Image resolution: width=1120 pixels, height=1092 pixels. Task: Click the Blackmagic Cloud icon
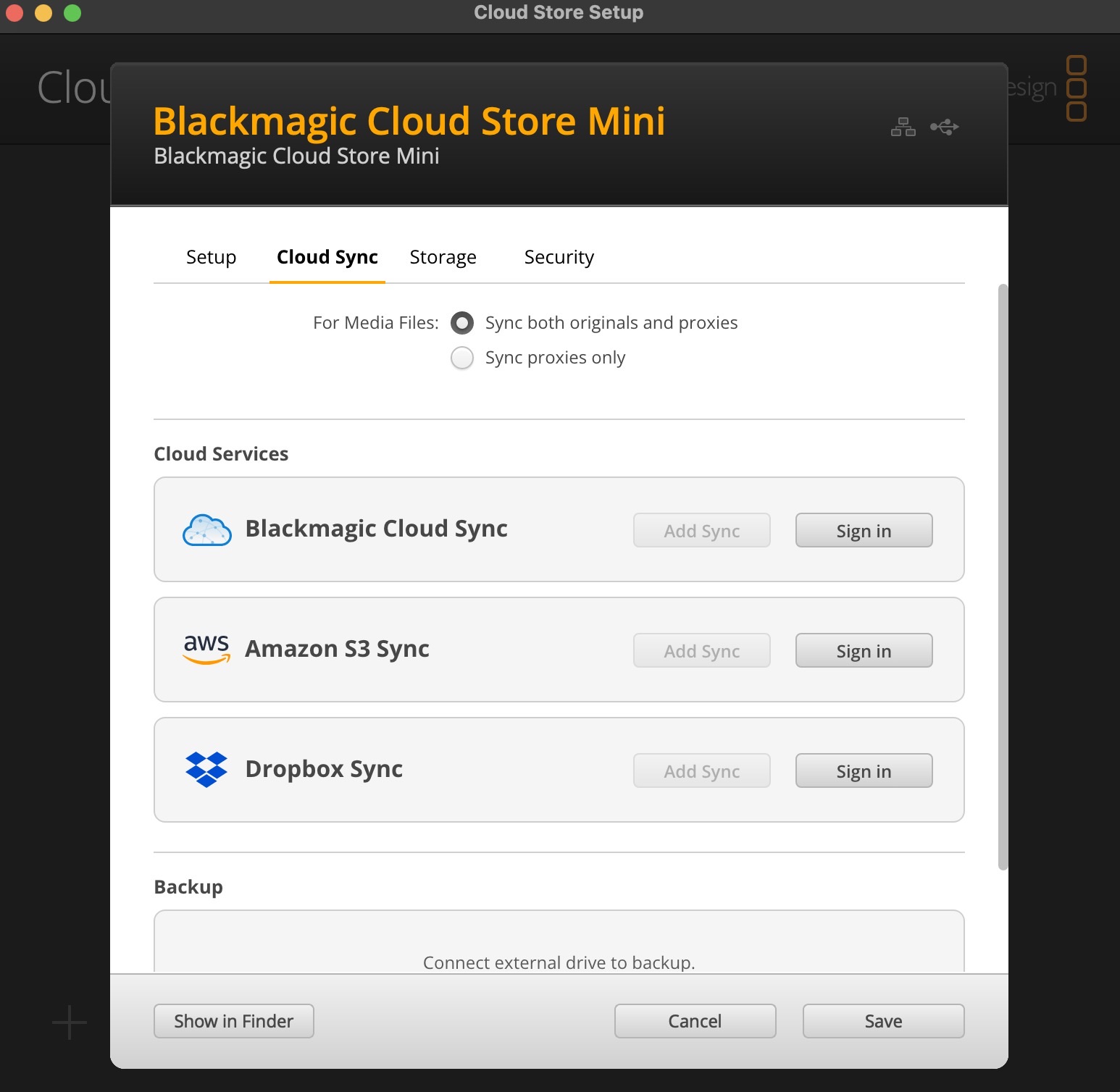(206, 530)
